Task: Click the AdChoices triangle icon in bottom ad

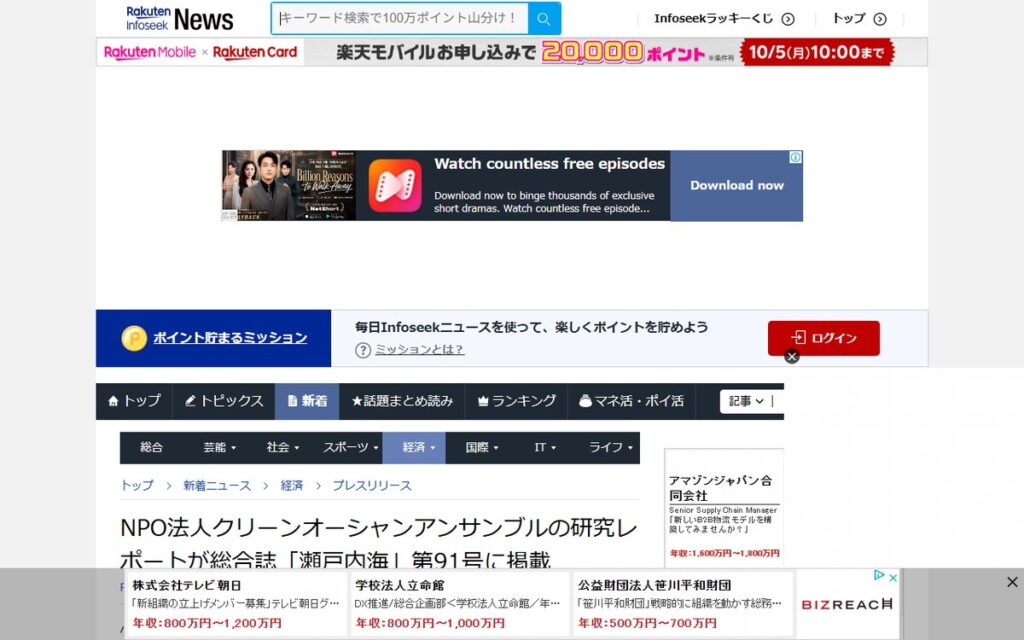Action: coord(879,575)
